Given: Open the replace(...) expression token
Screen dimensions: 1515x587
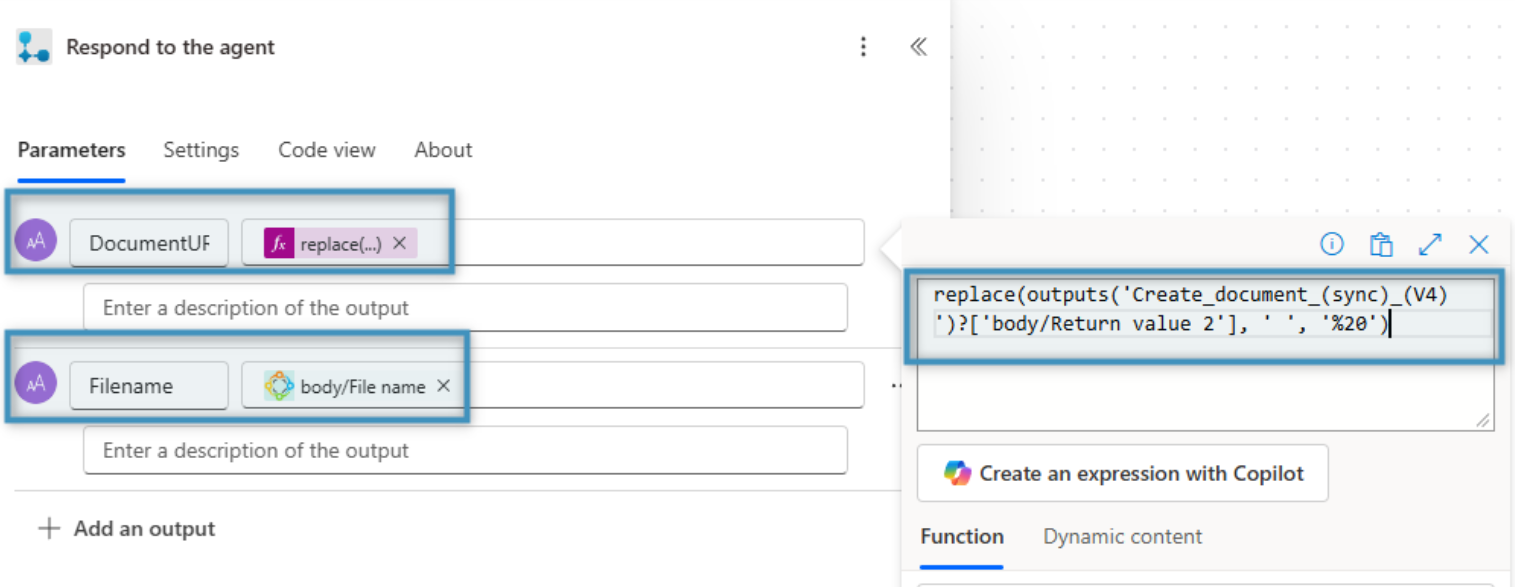Looking at the screenshot, I should coord(340,243).
